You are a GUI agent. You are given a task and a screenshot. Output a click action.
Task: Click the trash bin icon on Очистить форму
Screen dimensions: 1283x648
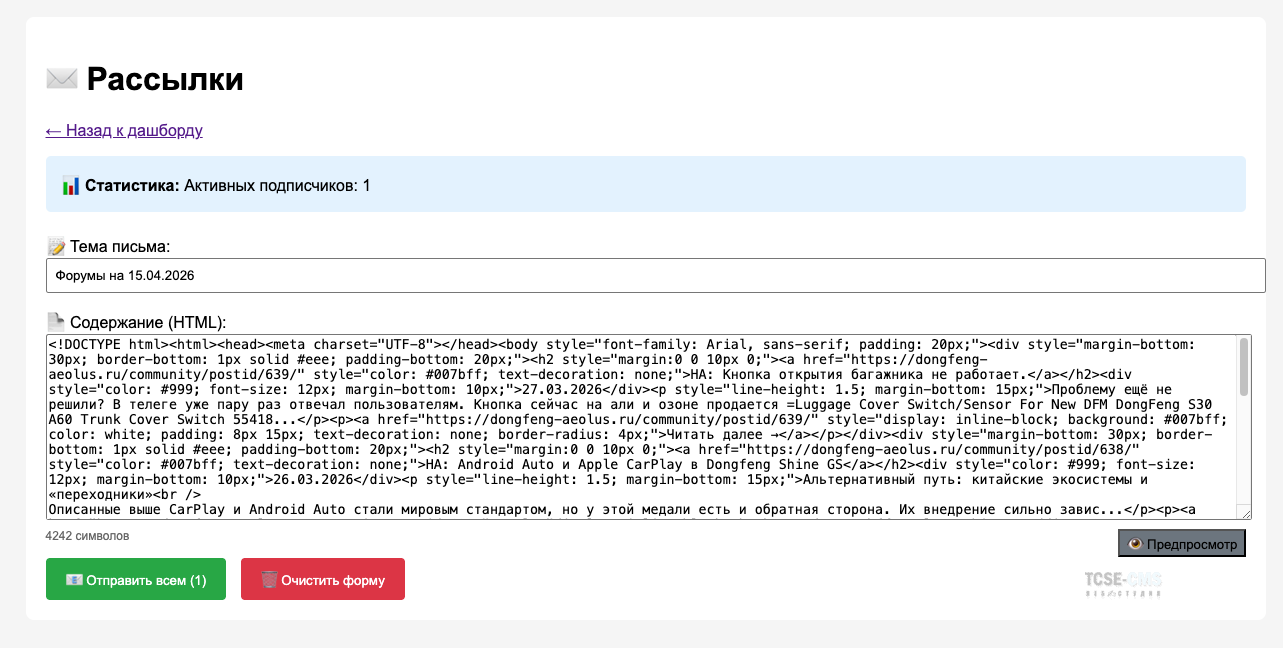[269, 580]
